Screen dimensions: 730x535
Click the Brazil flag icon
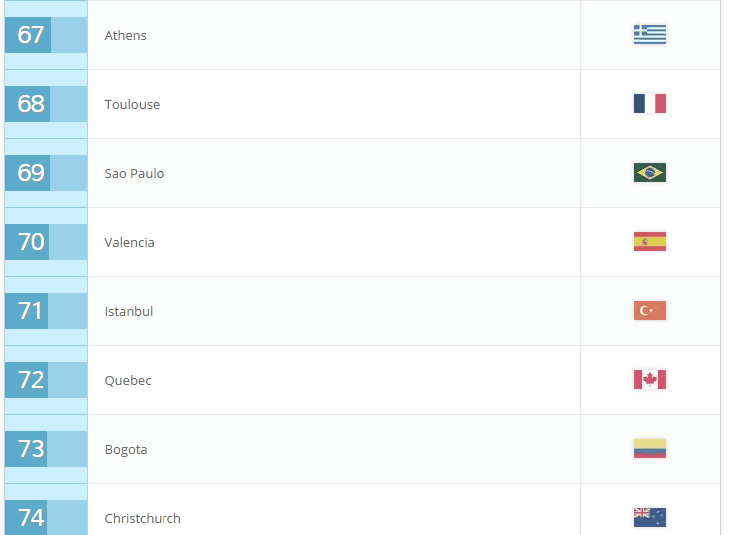[x=649, y=172]
